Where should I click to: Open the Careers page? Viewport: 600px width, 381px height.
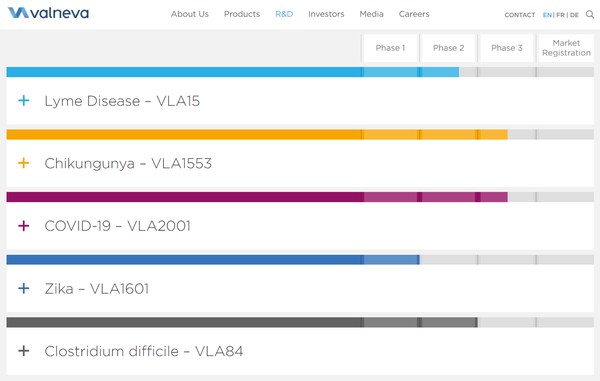click(414, 14)
